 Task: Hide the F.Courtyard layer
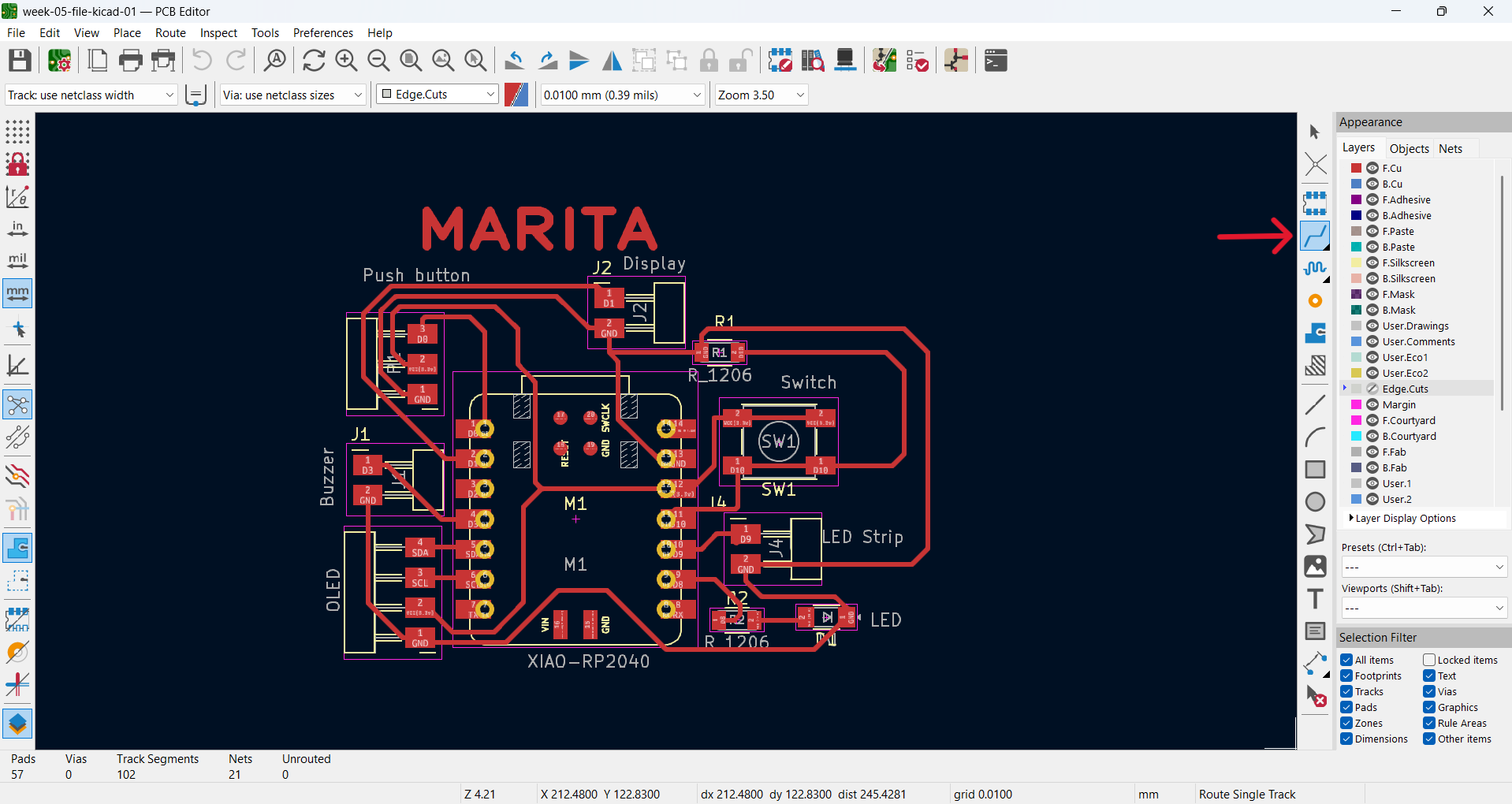1372,420
